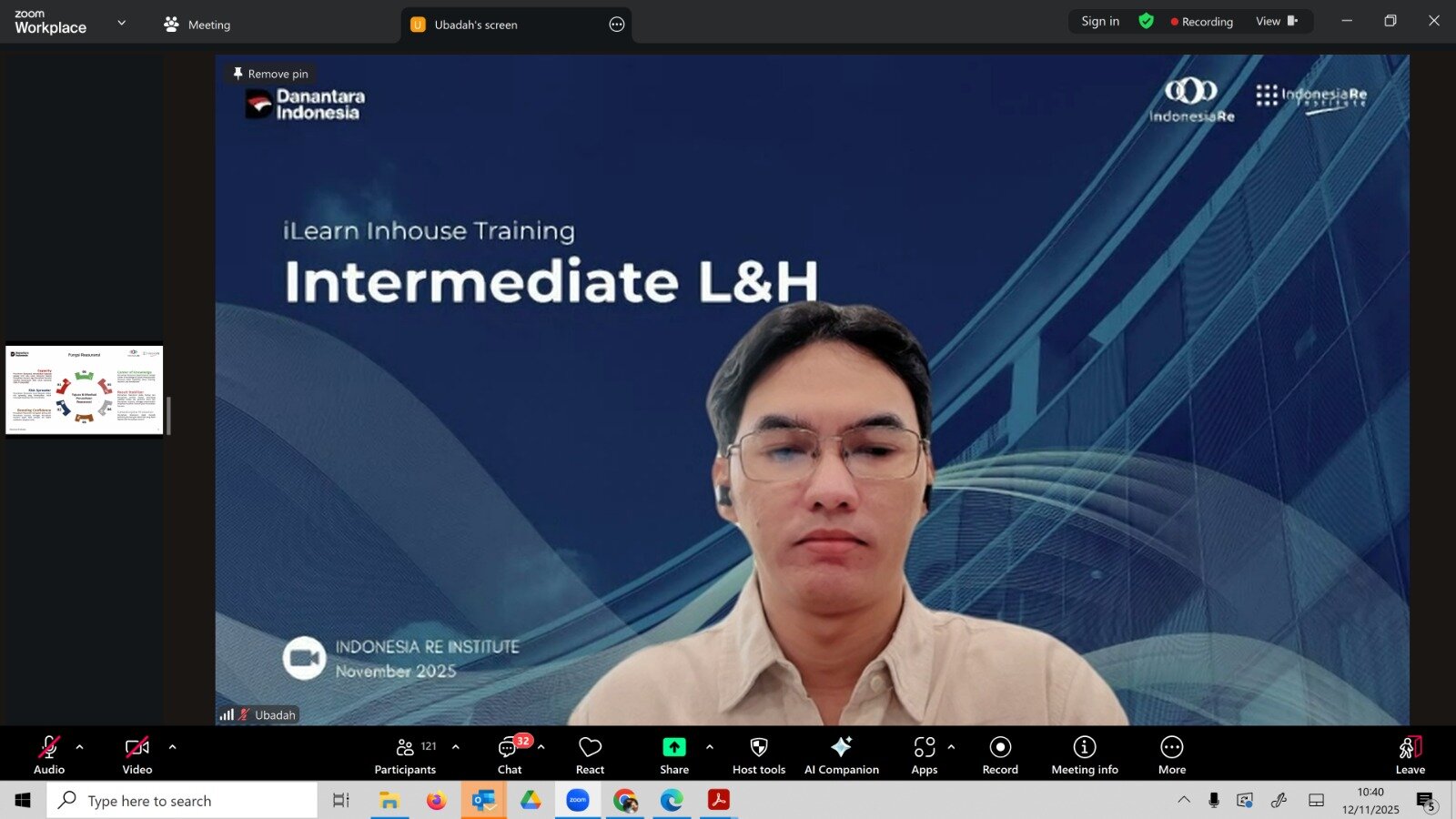1456x819 pixels.
Task: Open Zoom Workplace dropdown chevron
Action: coord(122,23)
